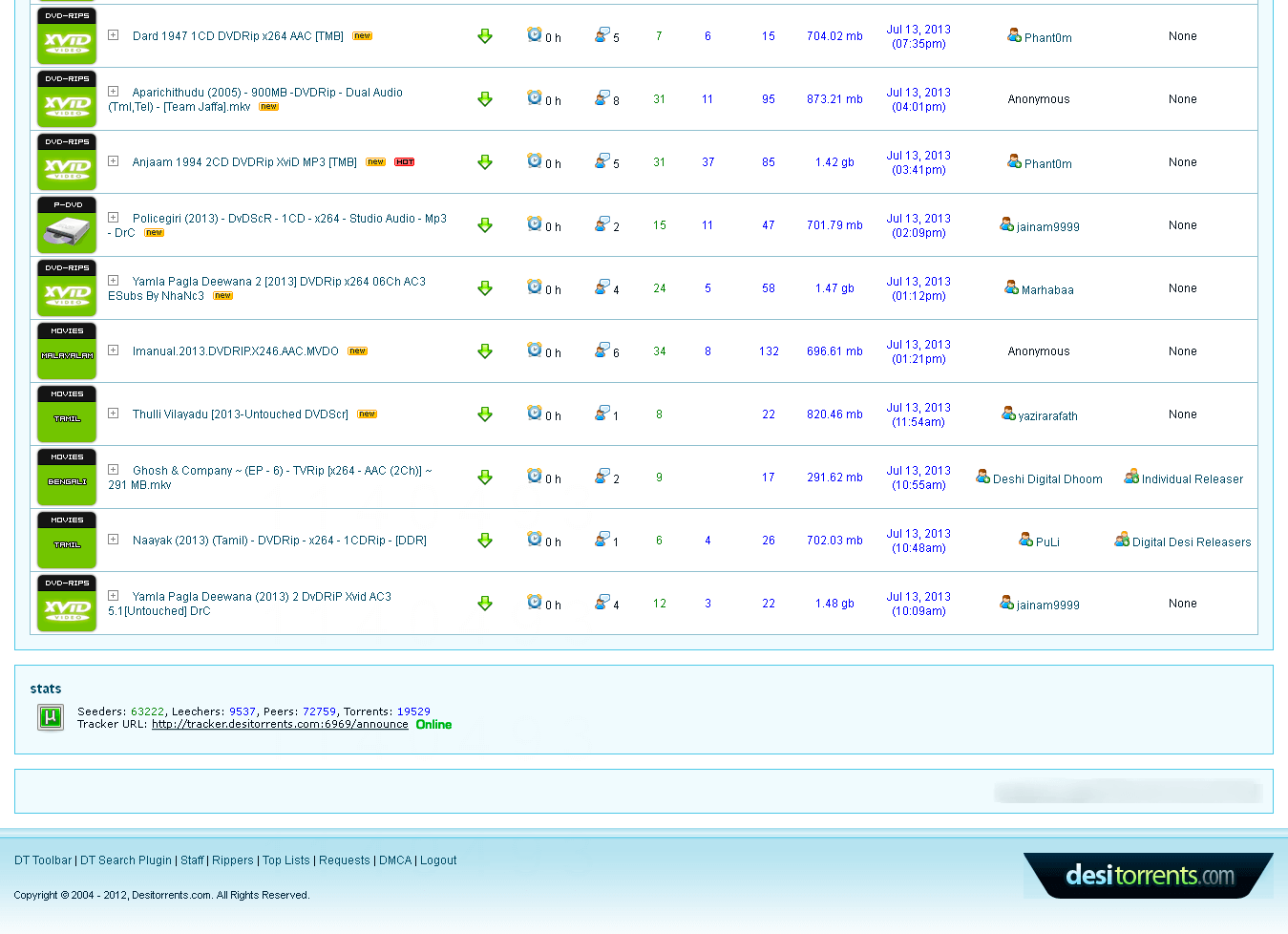Expand details for Dard 1947 torrent
The image size is (1288, 934).
coord(113,35)
